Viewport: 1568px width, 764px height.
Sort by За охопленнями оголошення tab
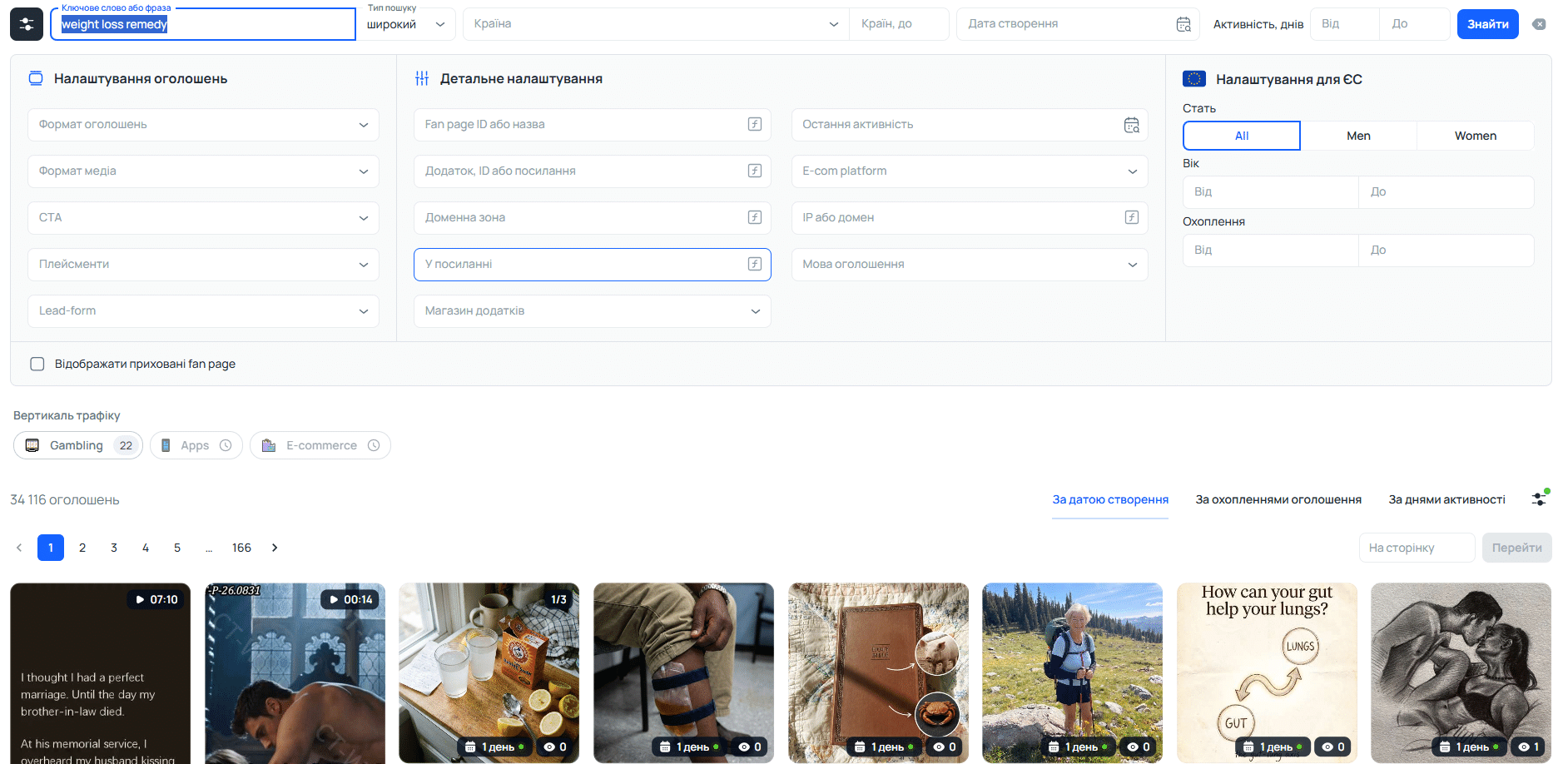(1278, 499)
